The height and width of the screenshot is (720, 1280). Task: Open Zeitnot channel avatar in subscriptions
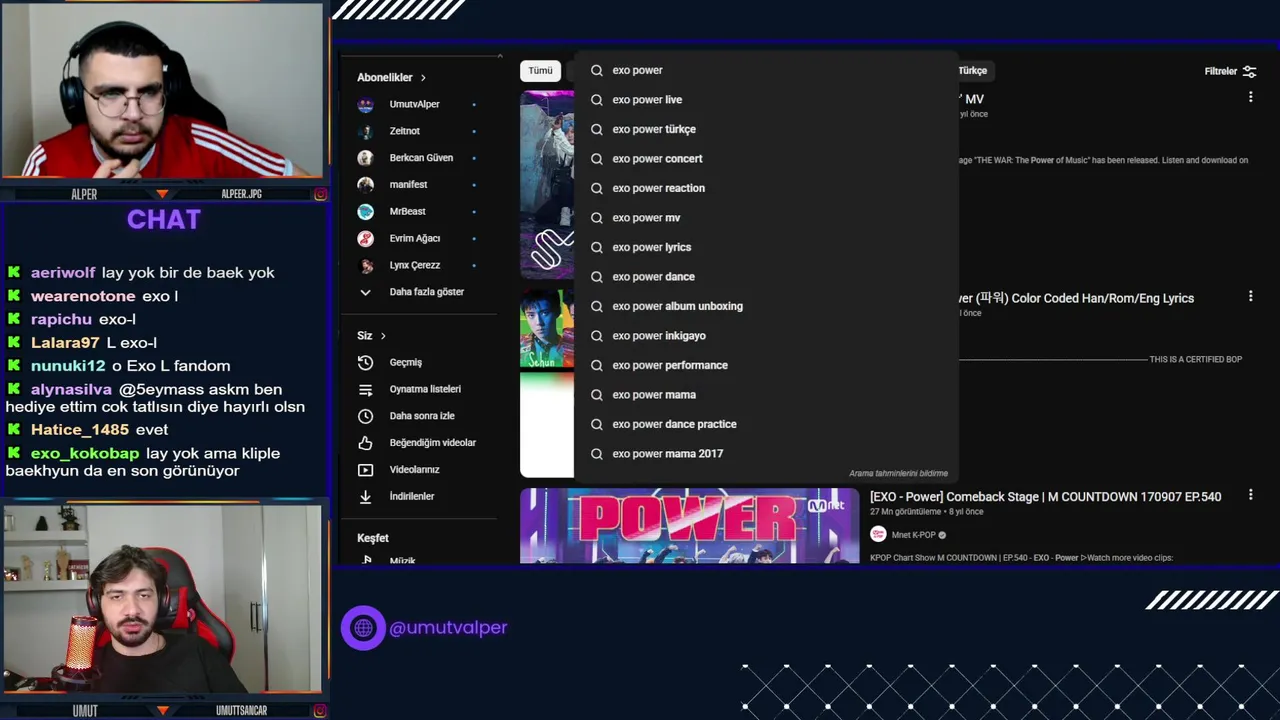point(366,131)
